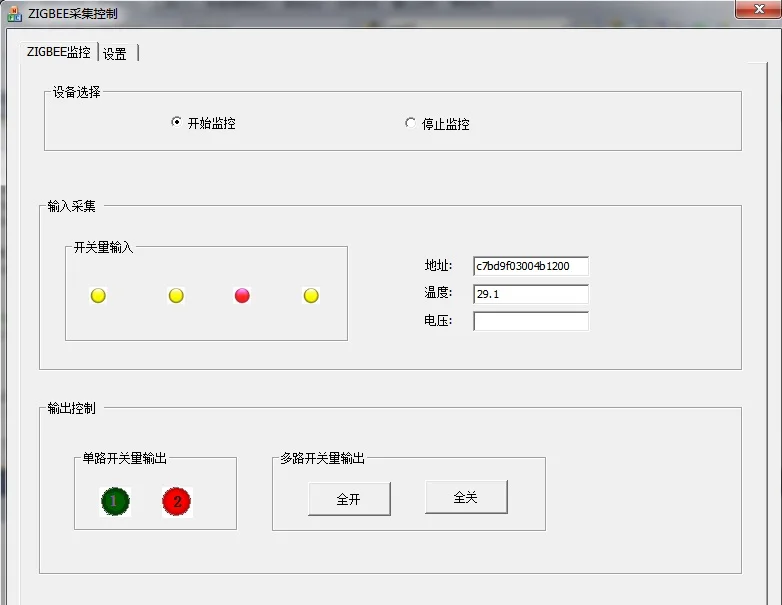Click the red switch input indicator
Viewport: 782px width, 605px height.
point(242,296)
